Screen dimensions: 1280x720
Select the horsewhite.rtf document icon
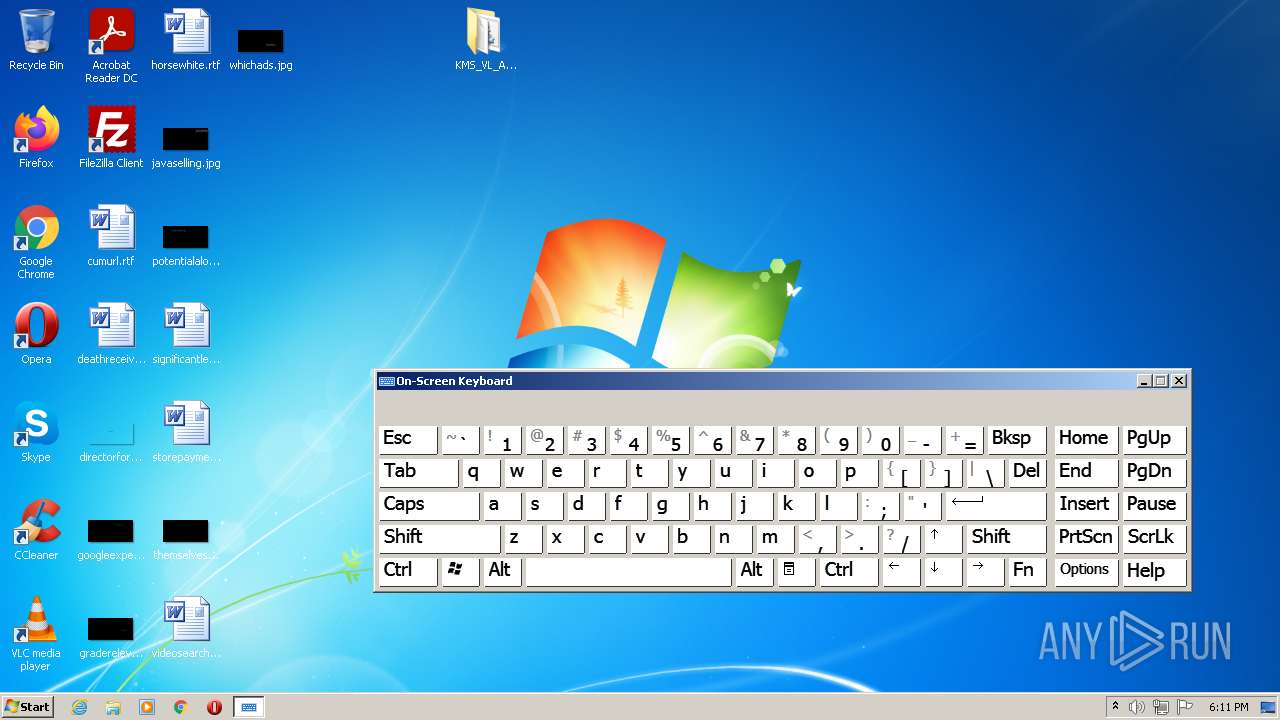pos(186,41)
